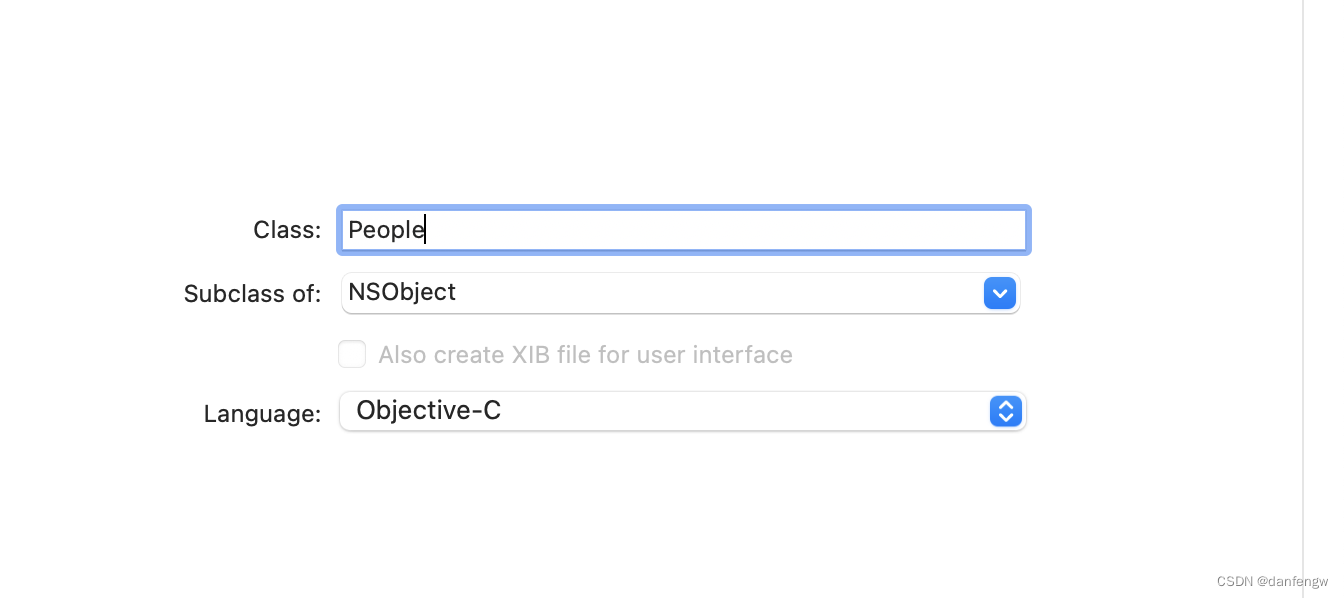Click empty middle of Subclass of combo box

pyautogui.click(x=700, y=293)
